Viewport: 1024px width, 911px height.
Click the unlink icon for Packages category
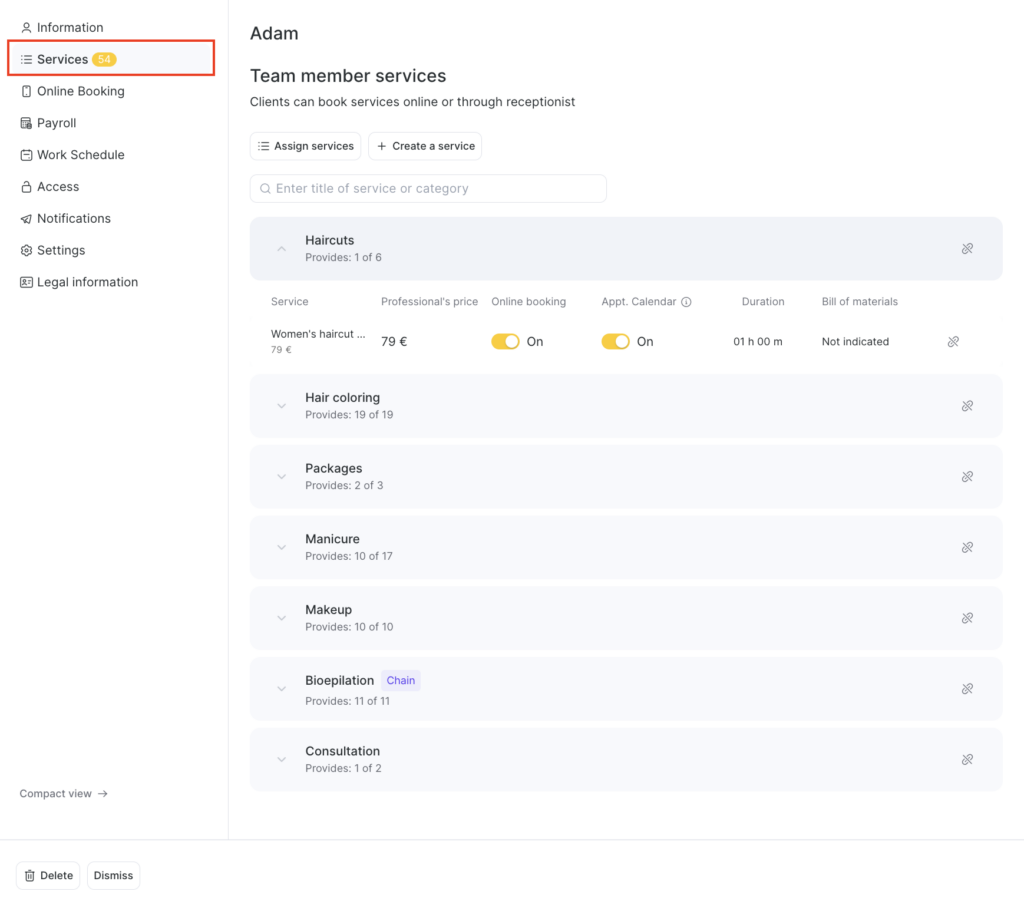coord(967,477)
